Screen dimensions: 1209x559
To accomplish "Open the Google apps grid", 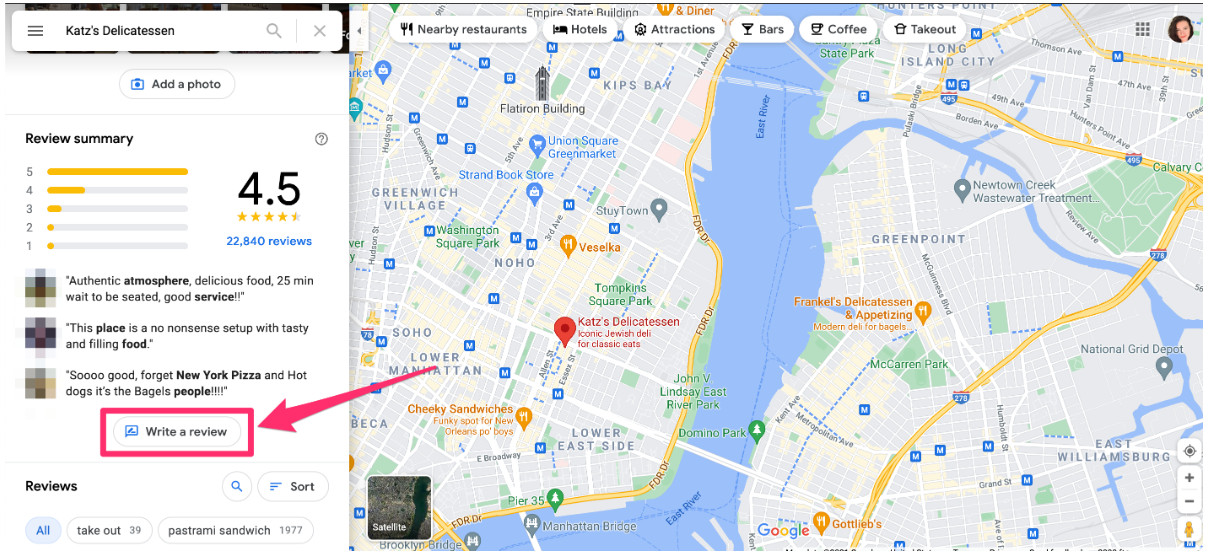I will tap(1142, 29).
